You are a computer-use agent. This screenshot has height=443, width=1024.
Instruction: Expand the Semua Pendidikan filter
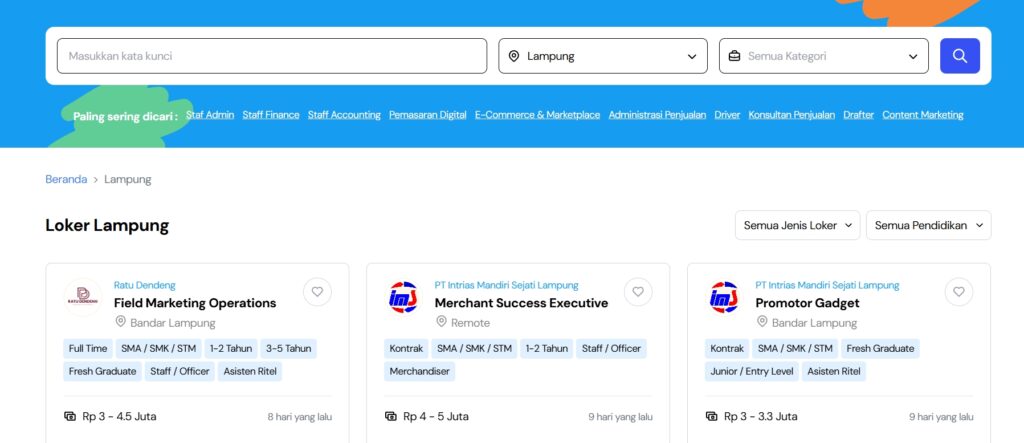point(928,225)
